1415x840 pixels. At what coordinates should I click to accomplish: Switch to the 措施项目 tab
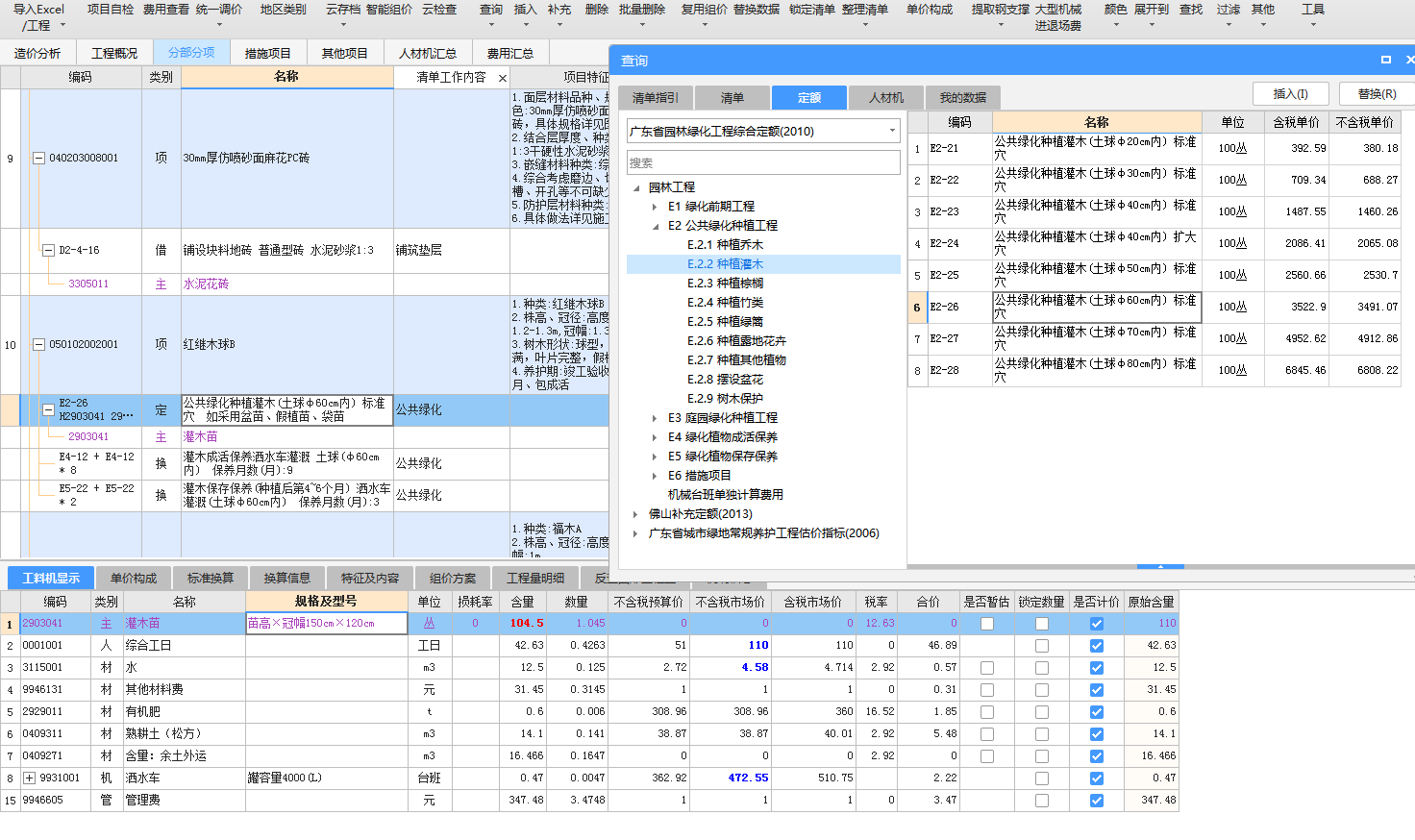click(x=268, y=53)
